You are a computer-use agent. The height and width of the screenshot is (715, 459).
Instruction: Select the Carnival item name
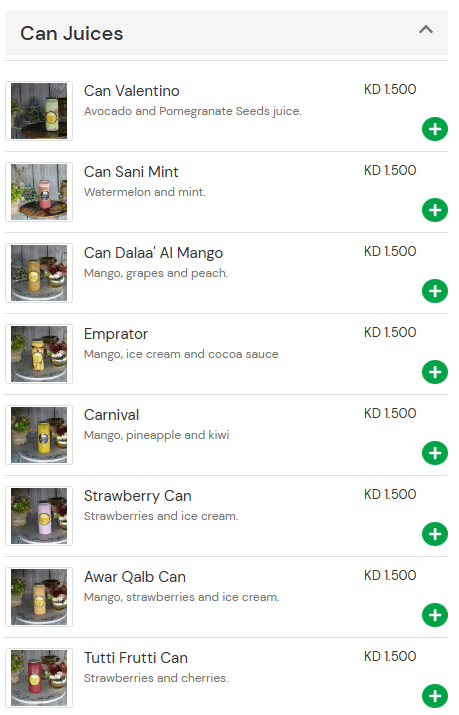(111, 415)
